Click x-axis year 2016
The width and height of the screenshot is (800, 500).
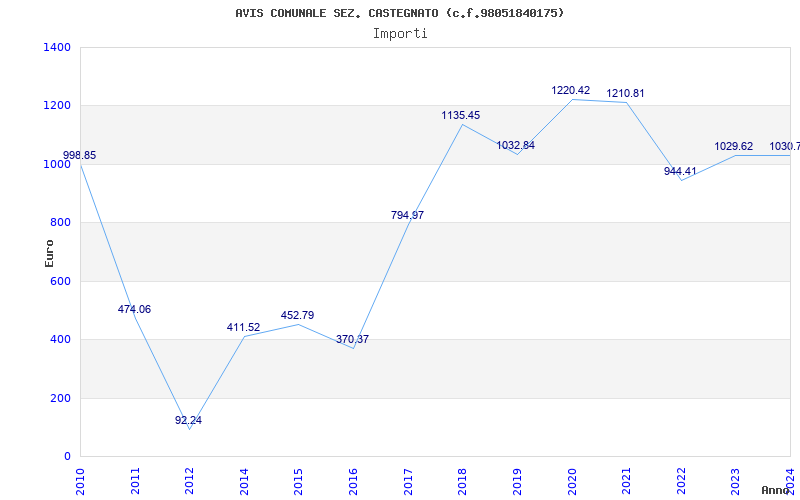point(353,481)
